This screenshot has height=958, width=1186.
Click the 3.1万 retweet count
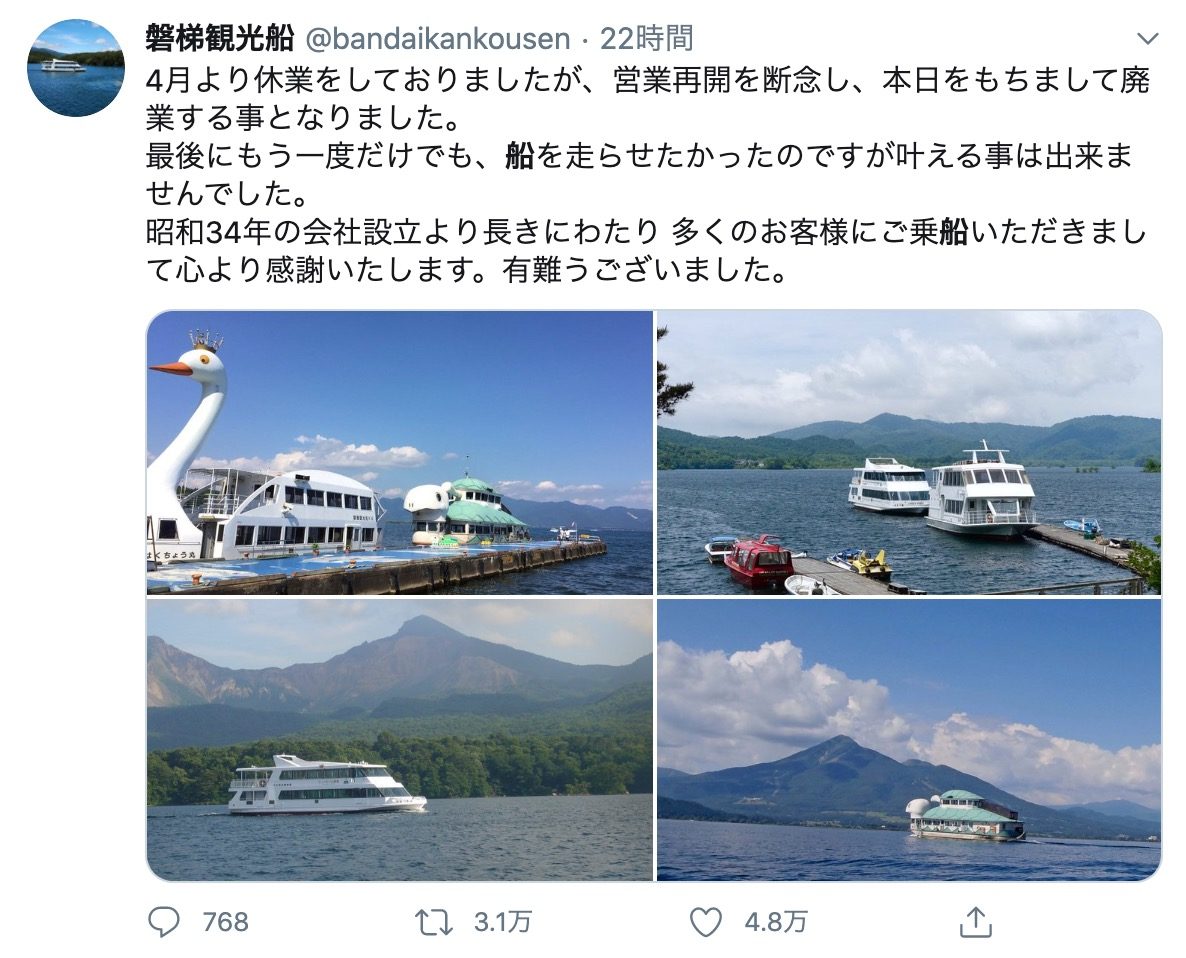point(502,922)
